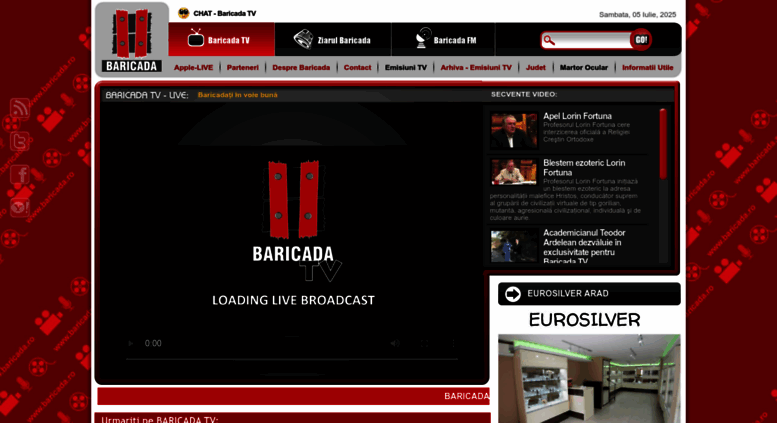Image resolution: width=777 pixels, height=423 pixels.
Task: Open the Arhiva - Emisiuni TV menu item
Action: pos(476,67)
